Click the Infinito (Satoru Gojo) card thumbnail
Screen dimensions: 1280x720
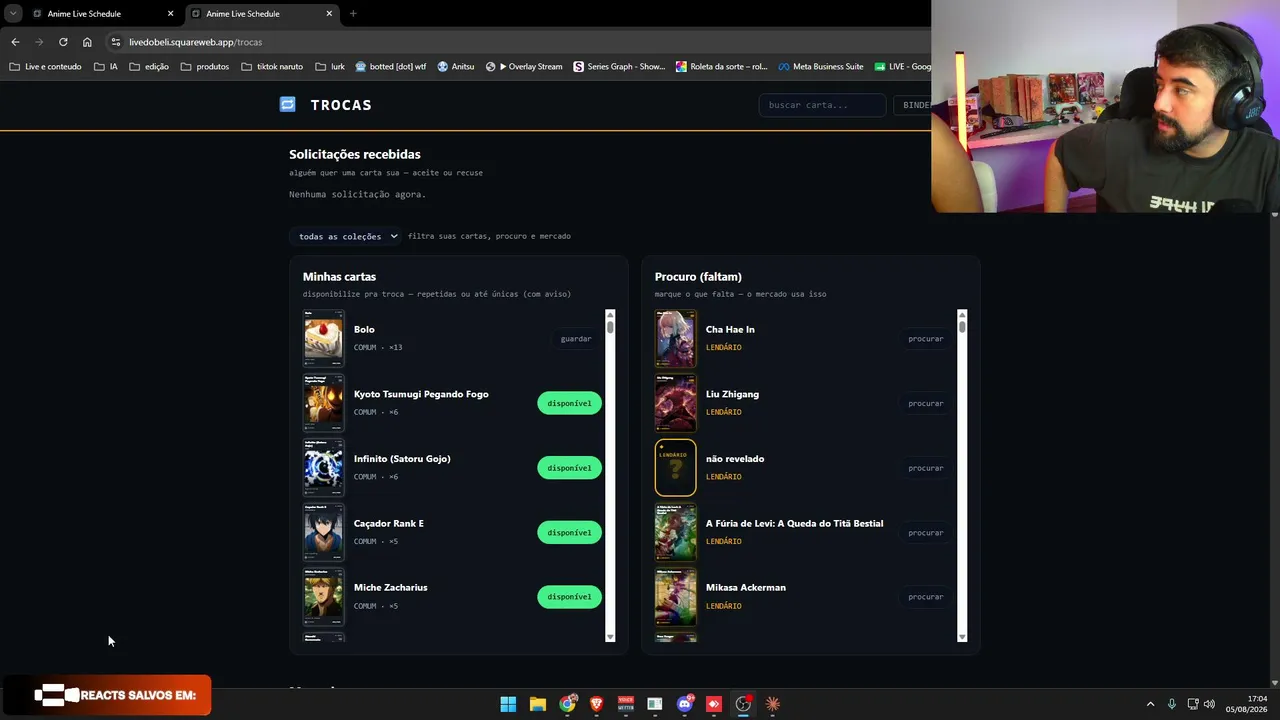click(x=323, y=467)
